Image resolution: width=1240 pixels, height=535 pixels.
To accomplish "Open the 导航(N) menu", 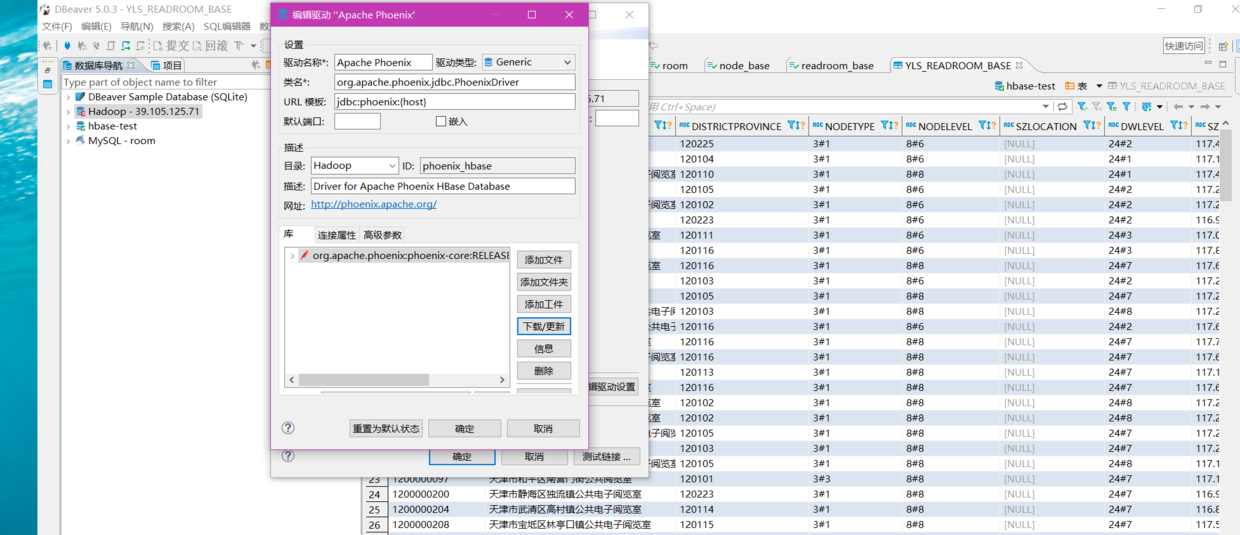I will pos(137,26).
